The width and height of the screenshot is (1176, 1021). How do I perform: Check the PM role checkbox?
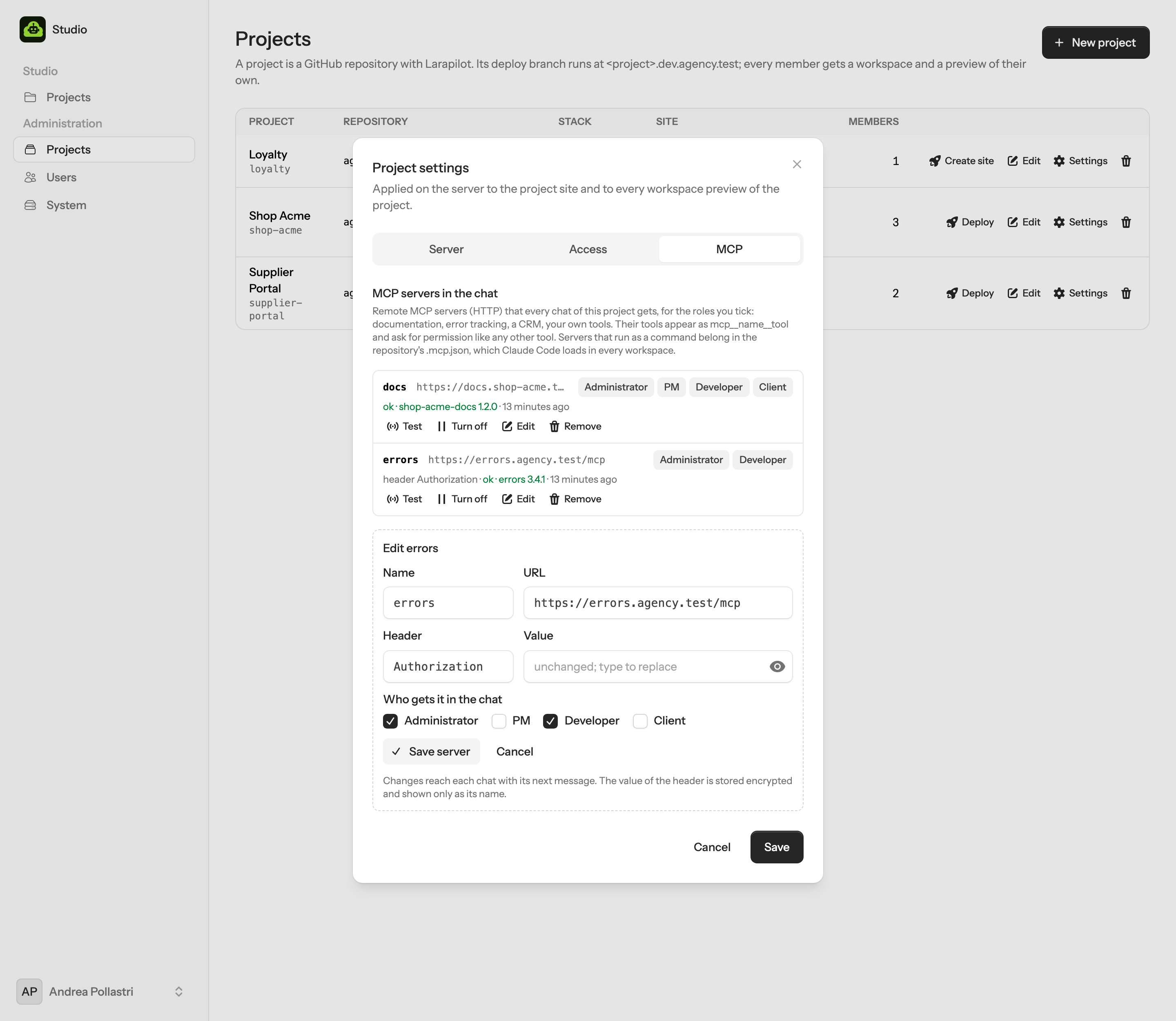(x=499, y=721)
